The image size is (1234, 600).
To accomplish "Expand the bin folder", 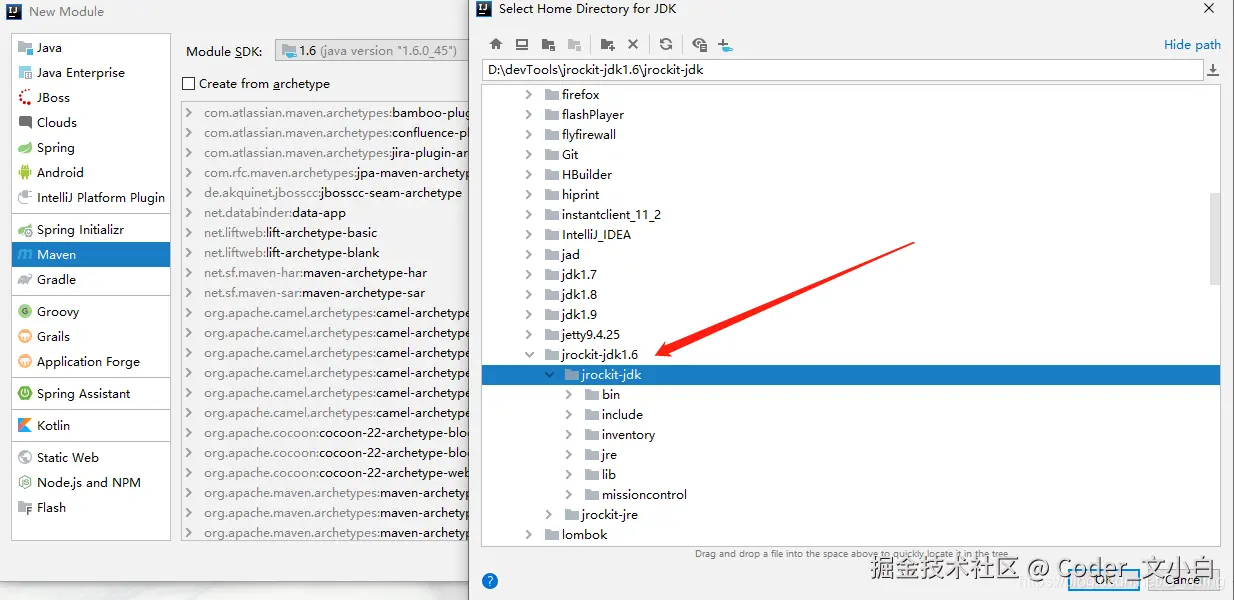I will [569, 395].
